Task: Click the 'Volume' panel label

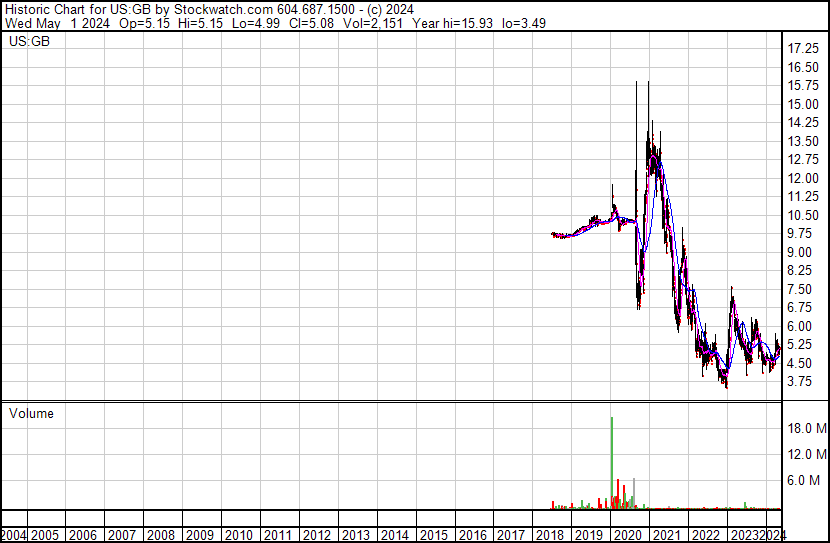Action: pyautogui.click(x=31, y=413)
